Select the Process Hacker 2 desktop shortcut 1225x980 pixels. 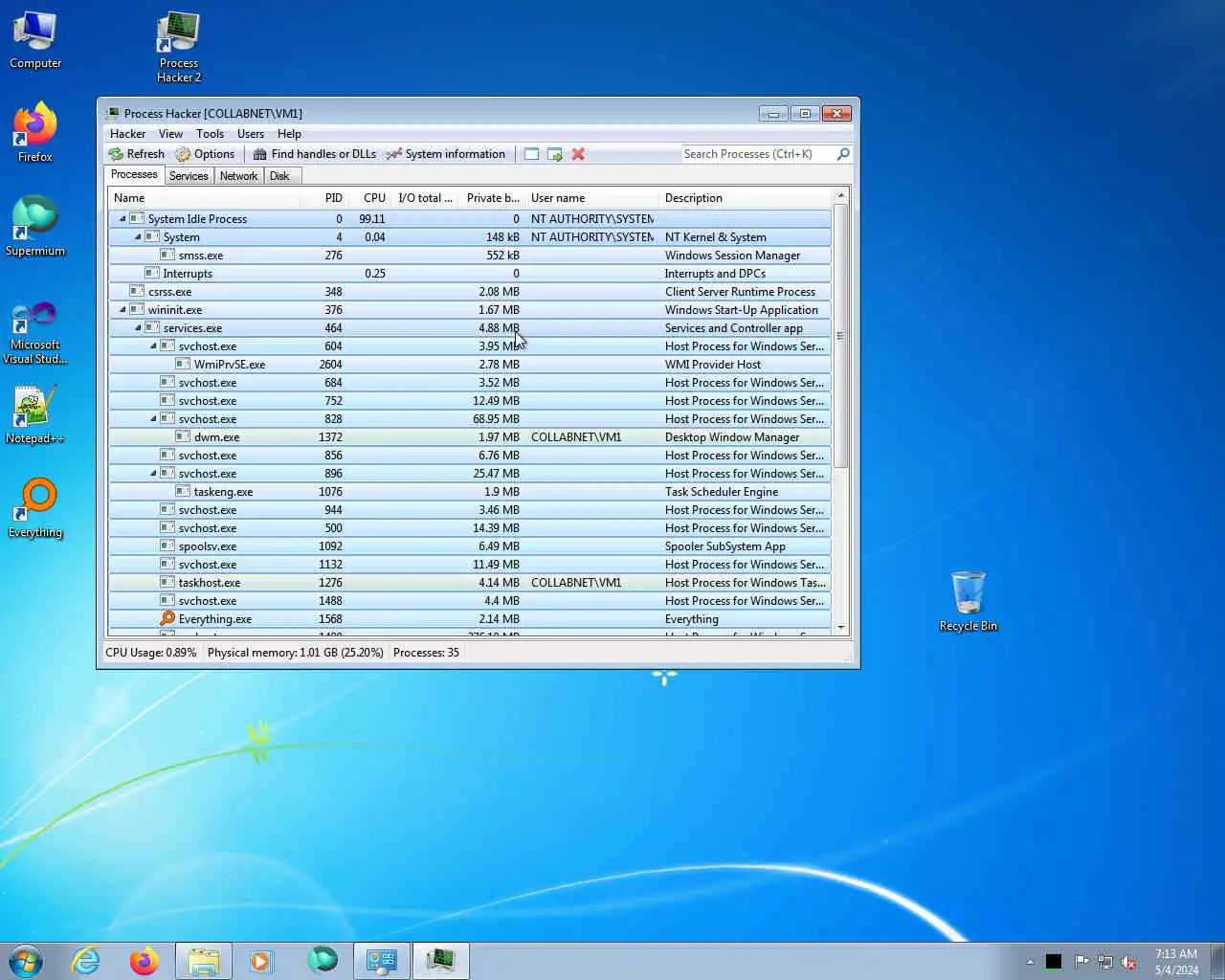pos(179,47)
